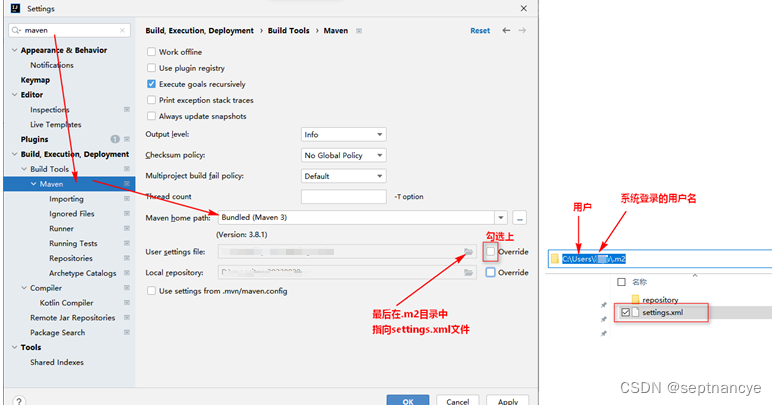
Task: Uncheck the settings.xml file checkbox in Explorer
Action: coord(626,312)
